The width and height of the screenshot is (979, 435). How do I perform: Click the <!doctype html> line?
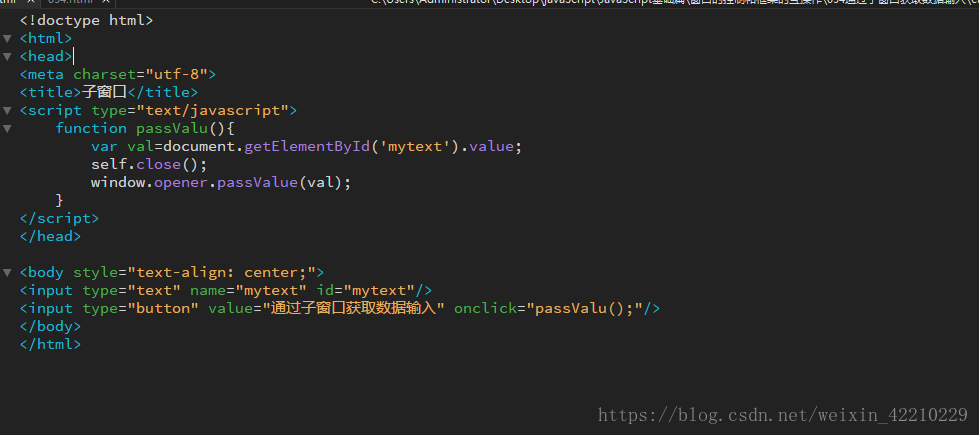click(86, 20)
